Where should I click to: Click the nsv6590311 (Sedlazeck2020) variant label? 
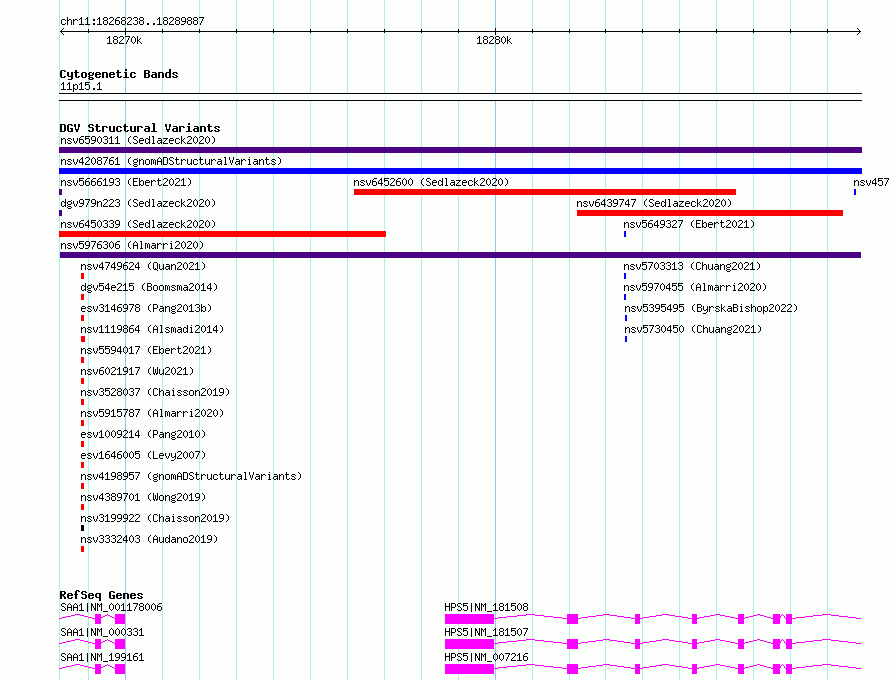tap(138, 140)
